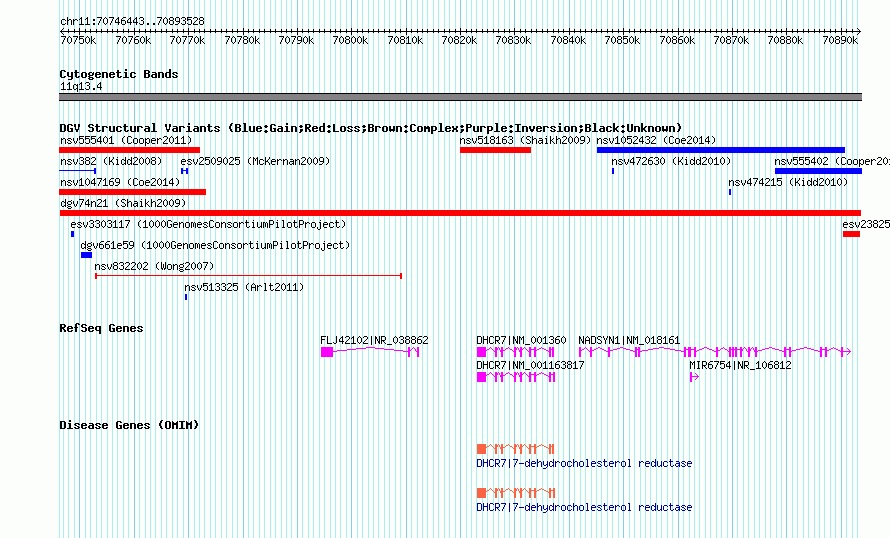The image size is (890, 538).
Task: Click first OMIM DHCR7 orange gene glyph
Action: coord(515,448)
